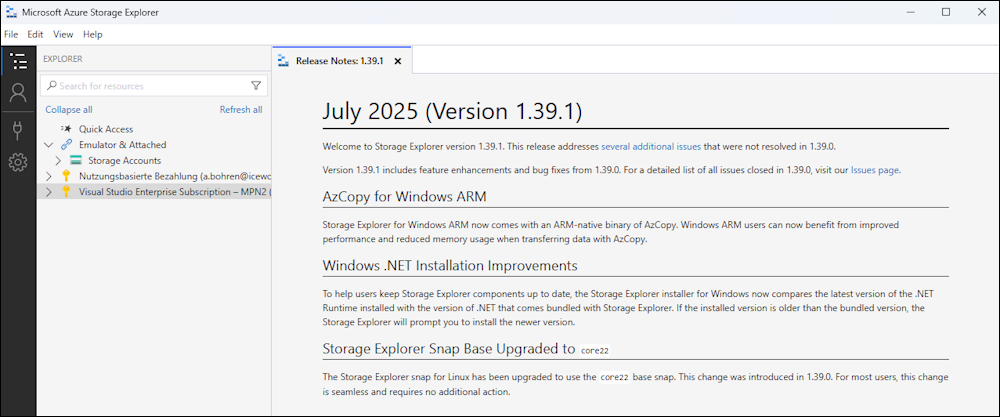1000x417 pixels.
Task: Click the Storage Accounts icon
Action: click(x=76, y=161)
